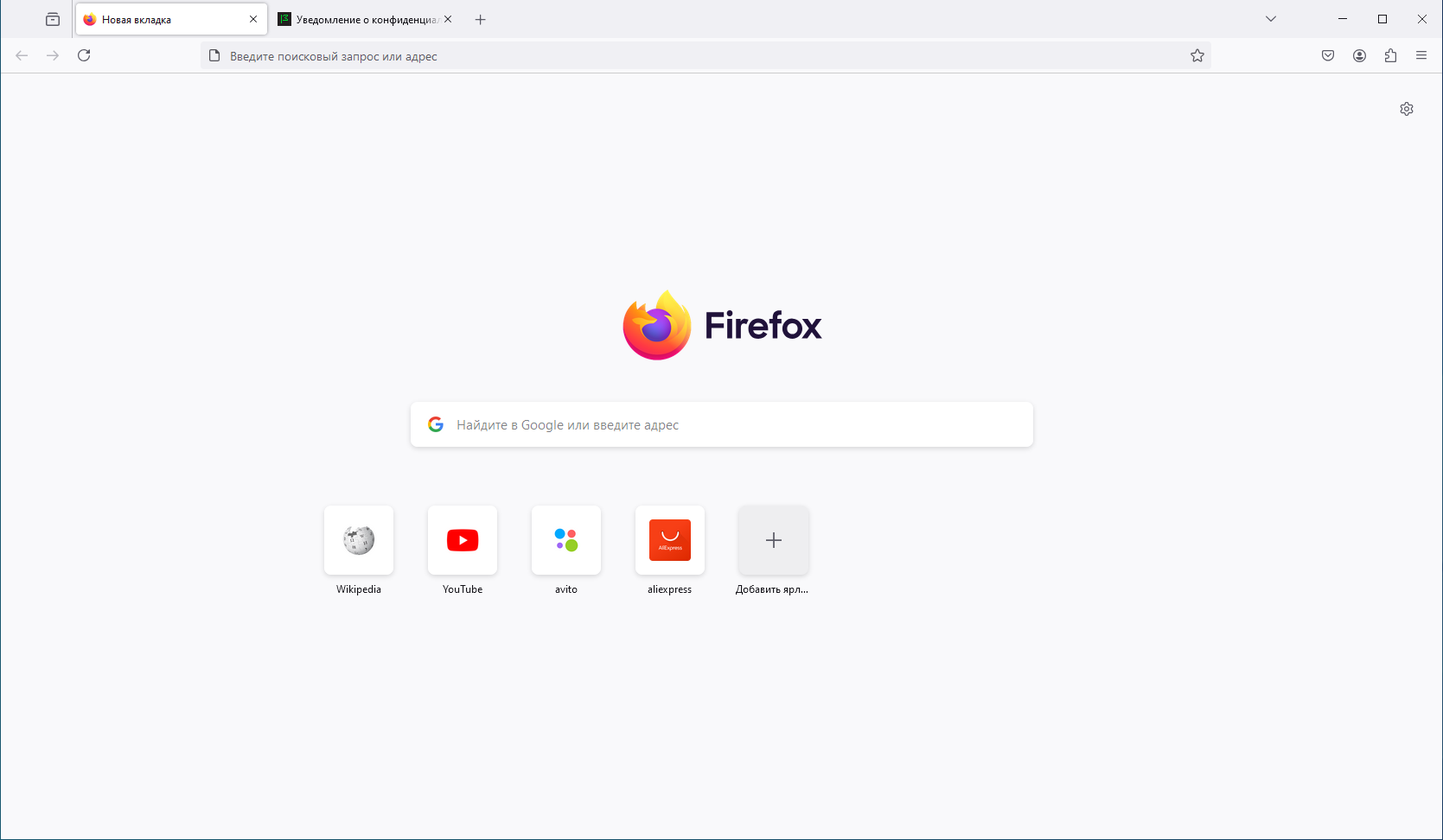Bookmark this page with the star icon
This screenshot has height=840, width=1443.
(x=1197, y=55)
